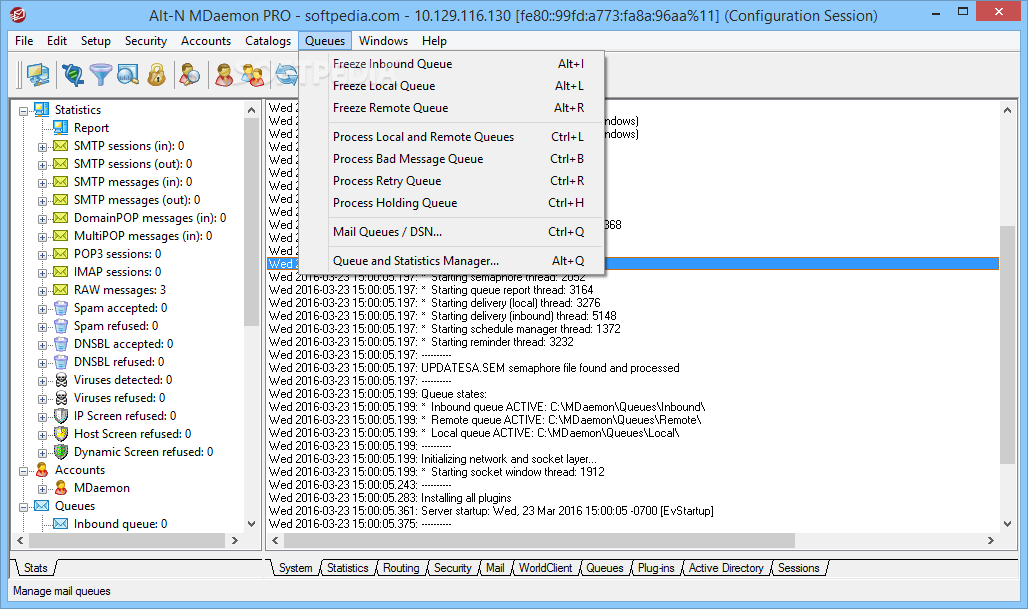Expand the SMTP messages (in) node
This screenshot has height=609, width=1028.
click(x=43, y=183)
